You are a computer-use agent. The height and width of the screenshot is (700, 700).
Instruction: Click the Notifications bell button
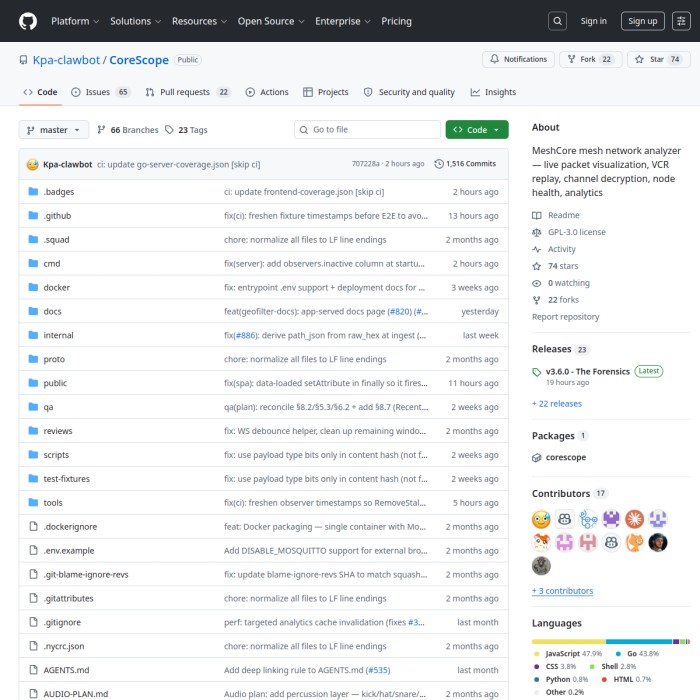click(x=518, y=59)
